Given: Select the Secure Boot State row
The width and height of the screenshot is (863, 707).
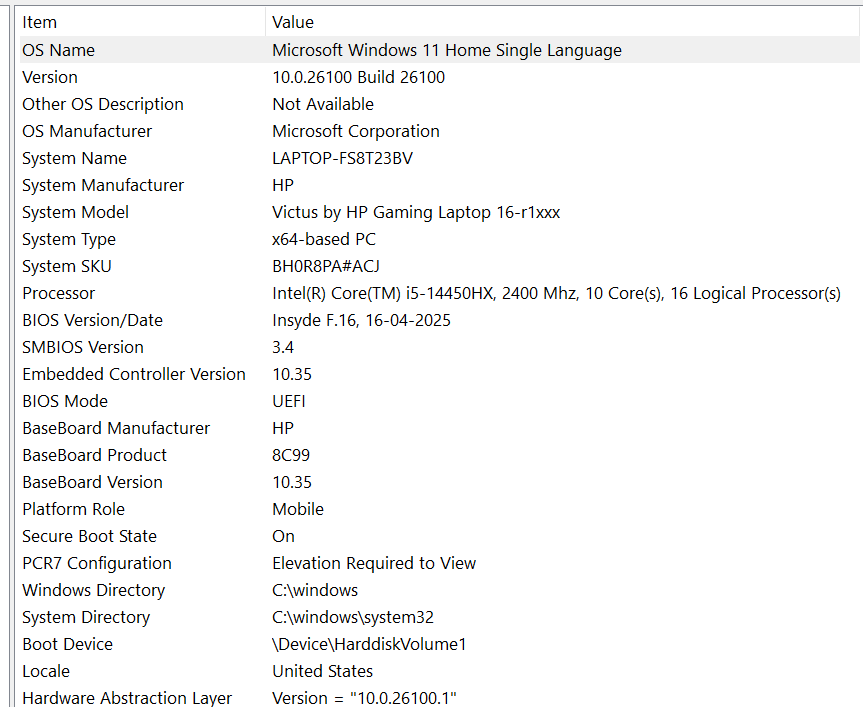Looking at the screenshot, I should [89, 536].
